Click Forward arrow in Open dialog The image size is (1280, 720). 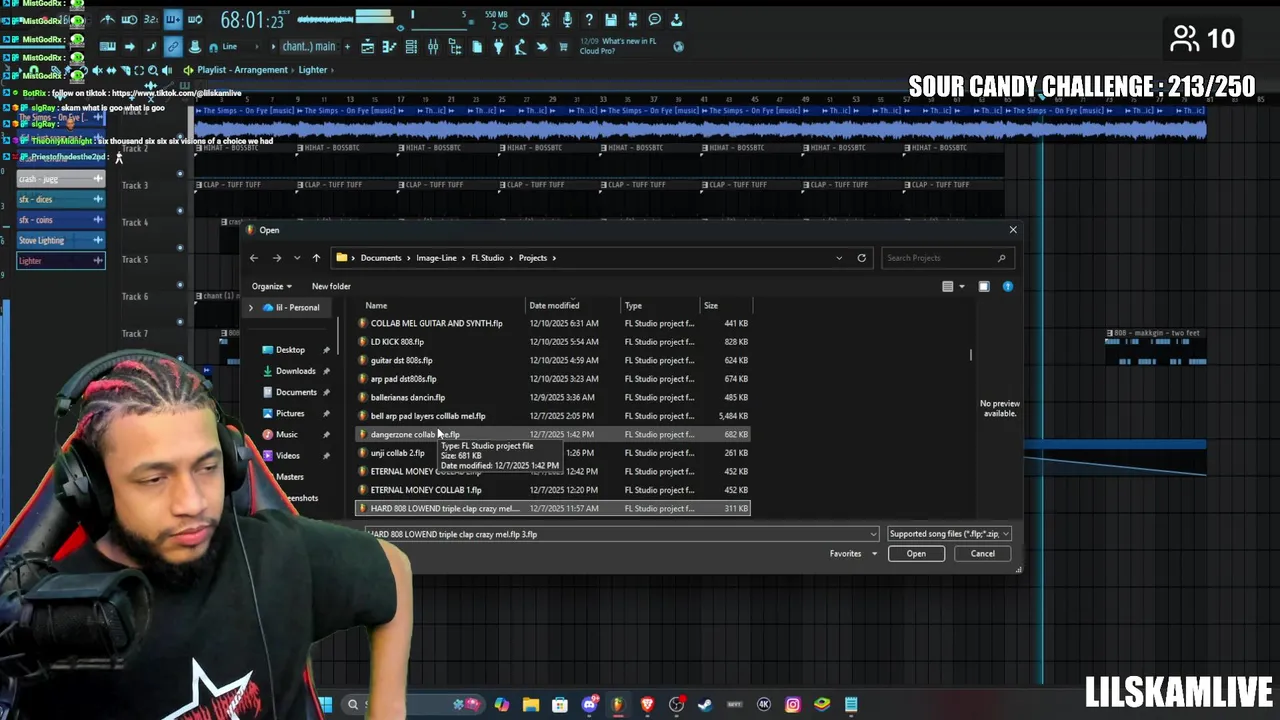(x=276, y=258)
